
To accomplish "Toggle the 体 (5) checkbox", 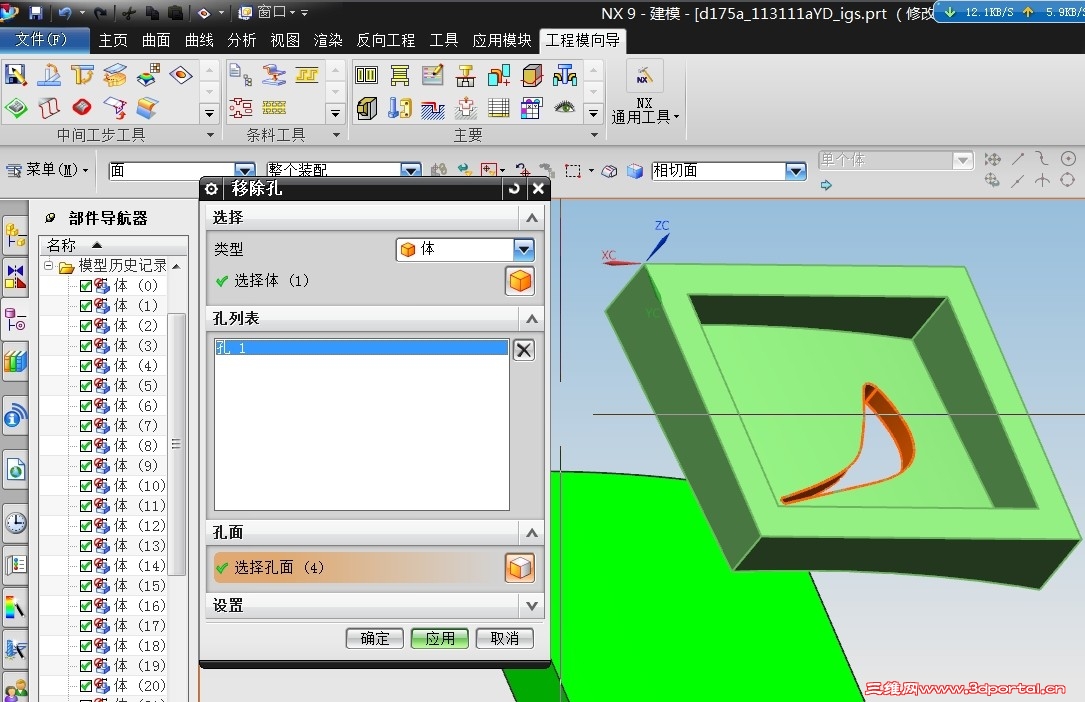I will click(86, 386).
